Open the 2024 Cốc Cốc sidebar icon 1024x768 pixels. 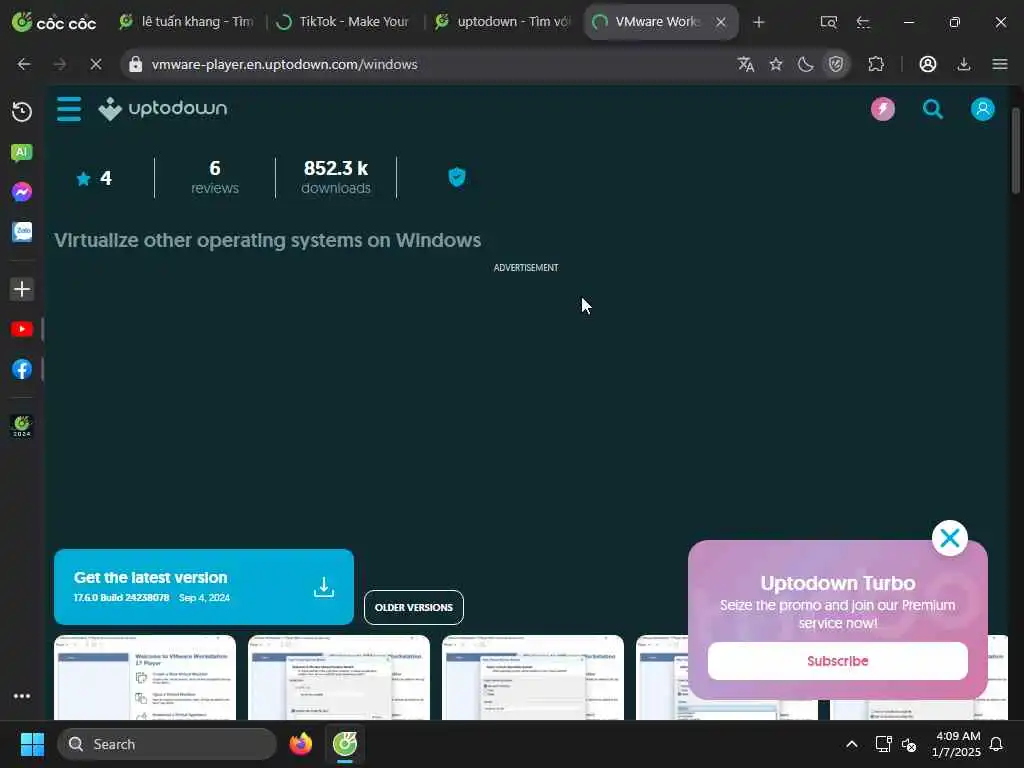(22, 426)
